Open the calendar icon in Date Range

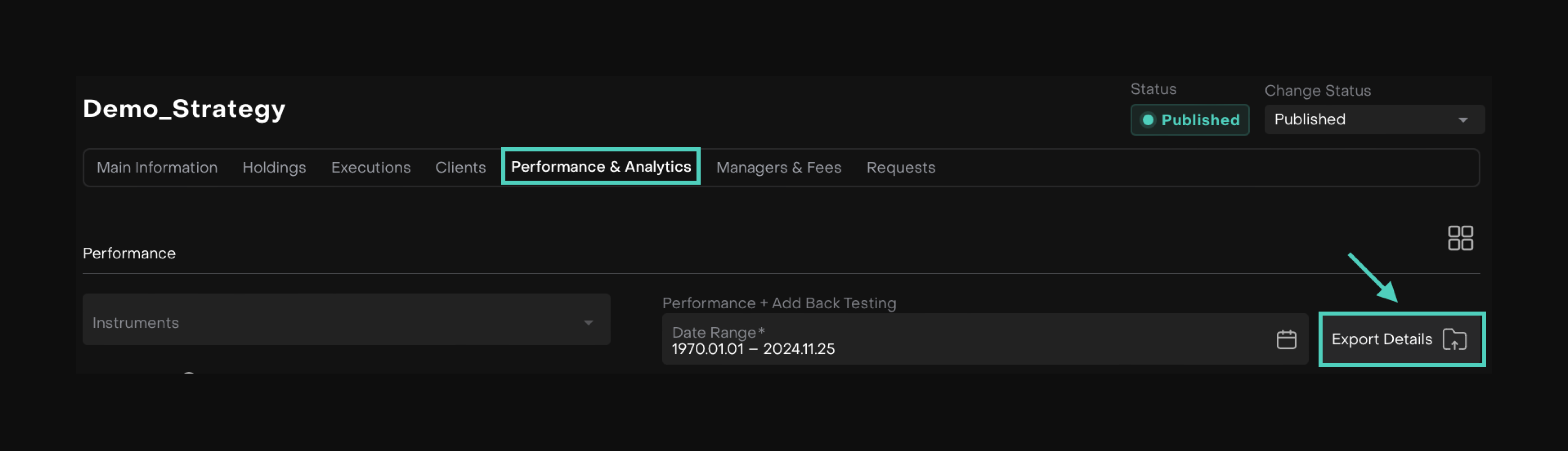(1286, 339)
